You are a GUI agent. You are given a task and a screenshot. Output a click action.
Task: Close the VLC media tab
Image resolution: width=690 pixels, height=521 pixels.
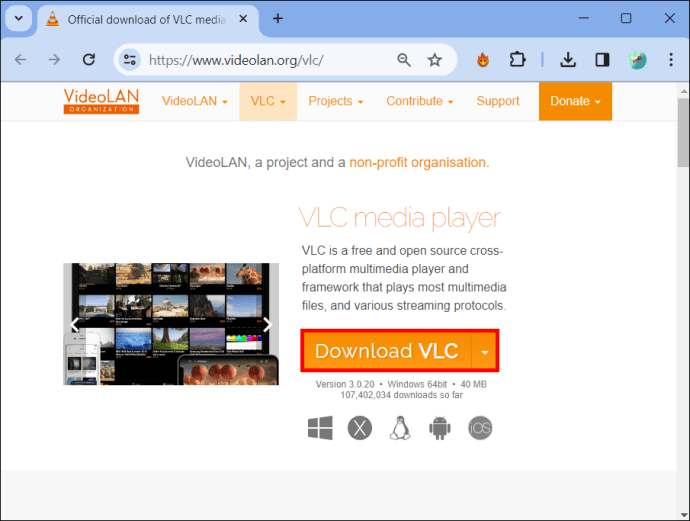(x=243, y=19)
